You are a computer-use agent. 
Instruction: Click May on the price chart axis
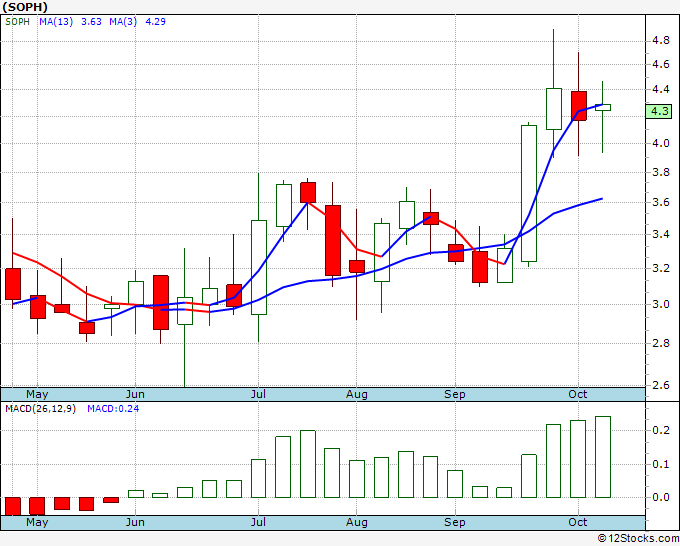coord(37,395)
